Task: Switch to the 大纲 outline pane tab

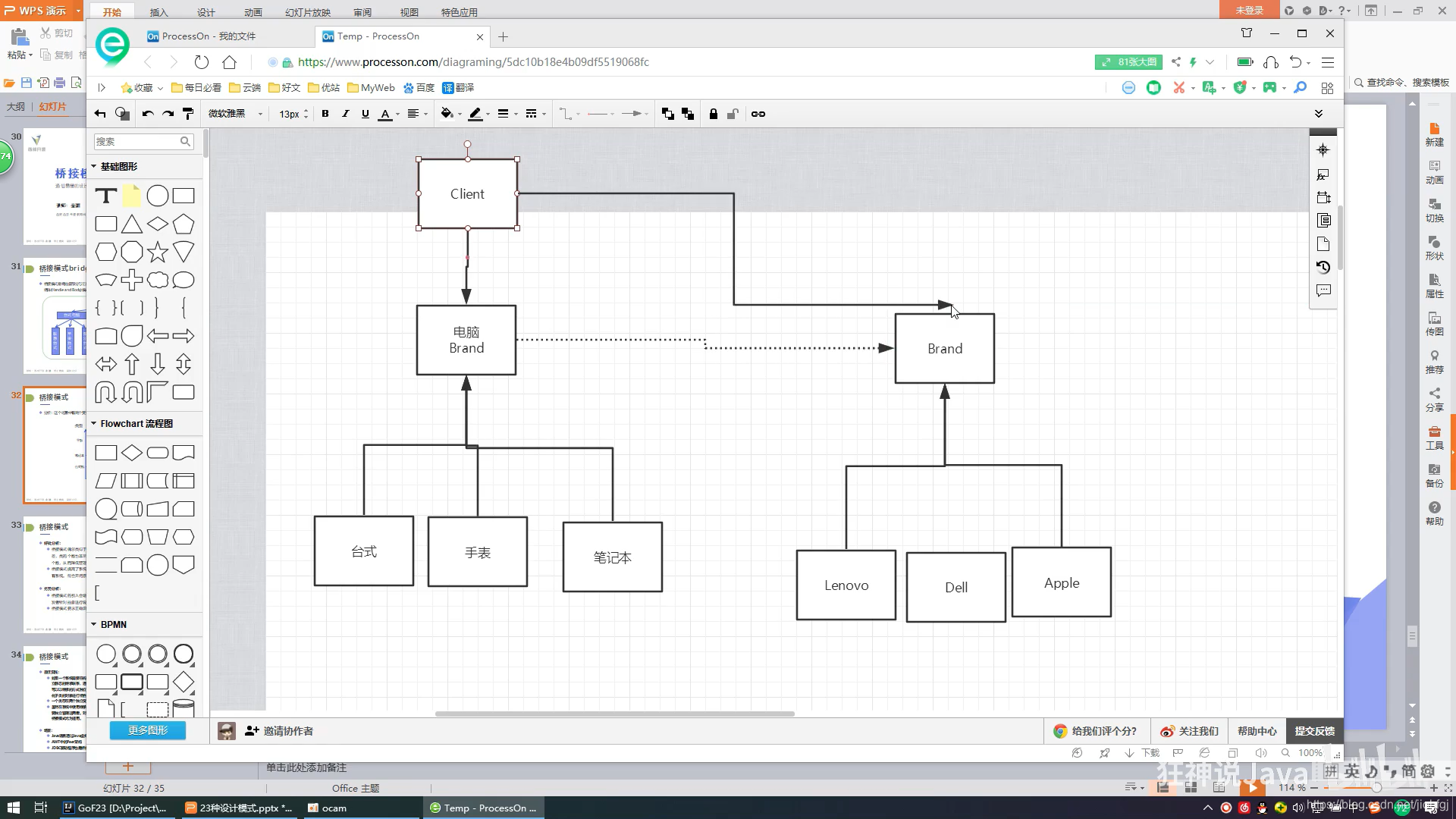Action: coord(16,107)
